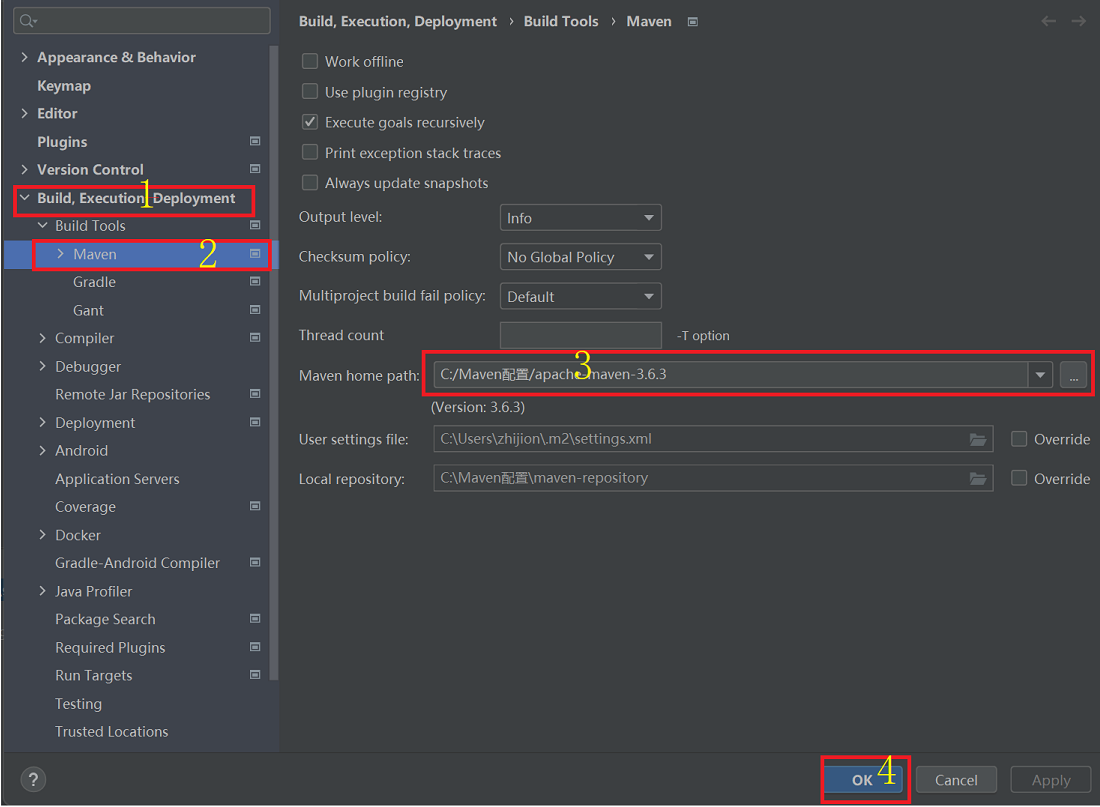Click the browse (...) button for Maven home
The height and width of the screenshot is (807, 1100).
1073,375
